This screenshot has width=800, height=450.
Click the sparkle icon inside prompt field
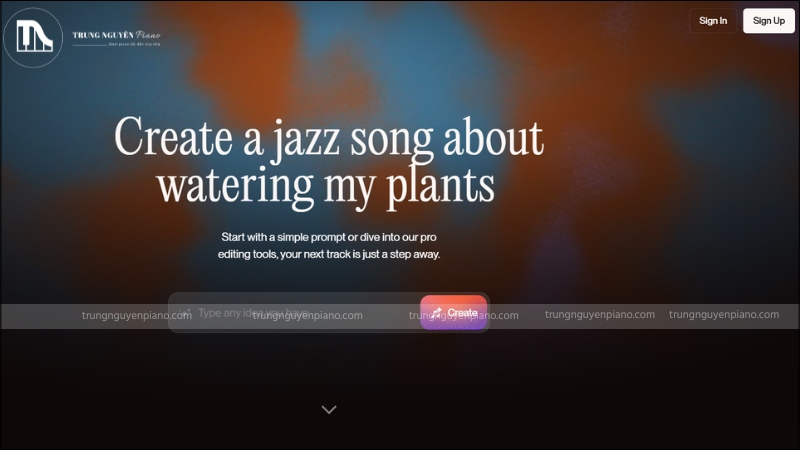[x=185, y=312]
